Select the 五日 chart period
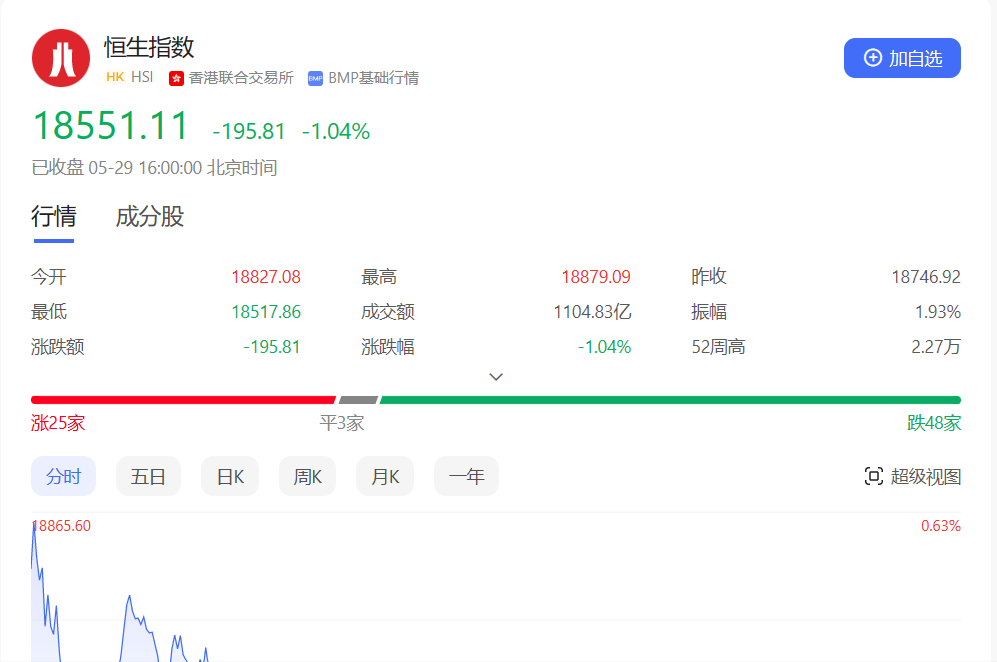The width and height of the screenshot is (997, 662). pos(148,476)
